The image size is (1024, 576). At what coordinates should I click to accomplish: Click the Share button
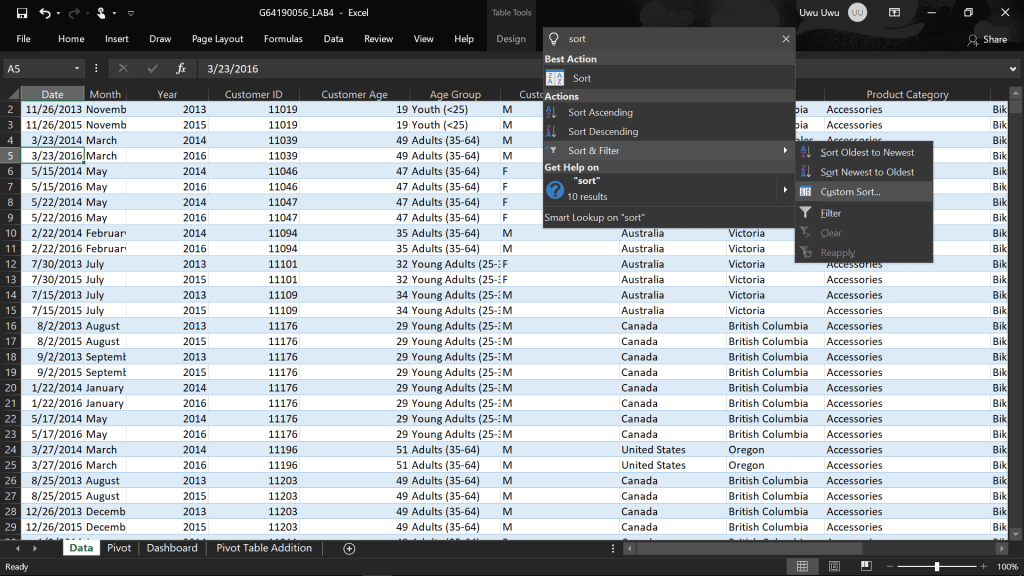(x=987, y=39)
